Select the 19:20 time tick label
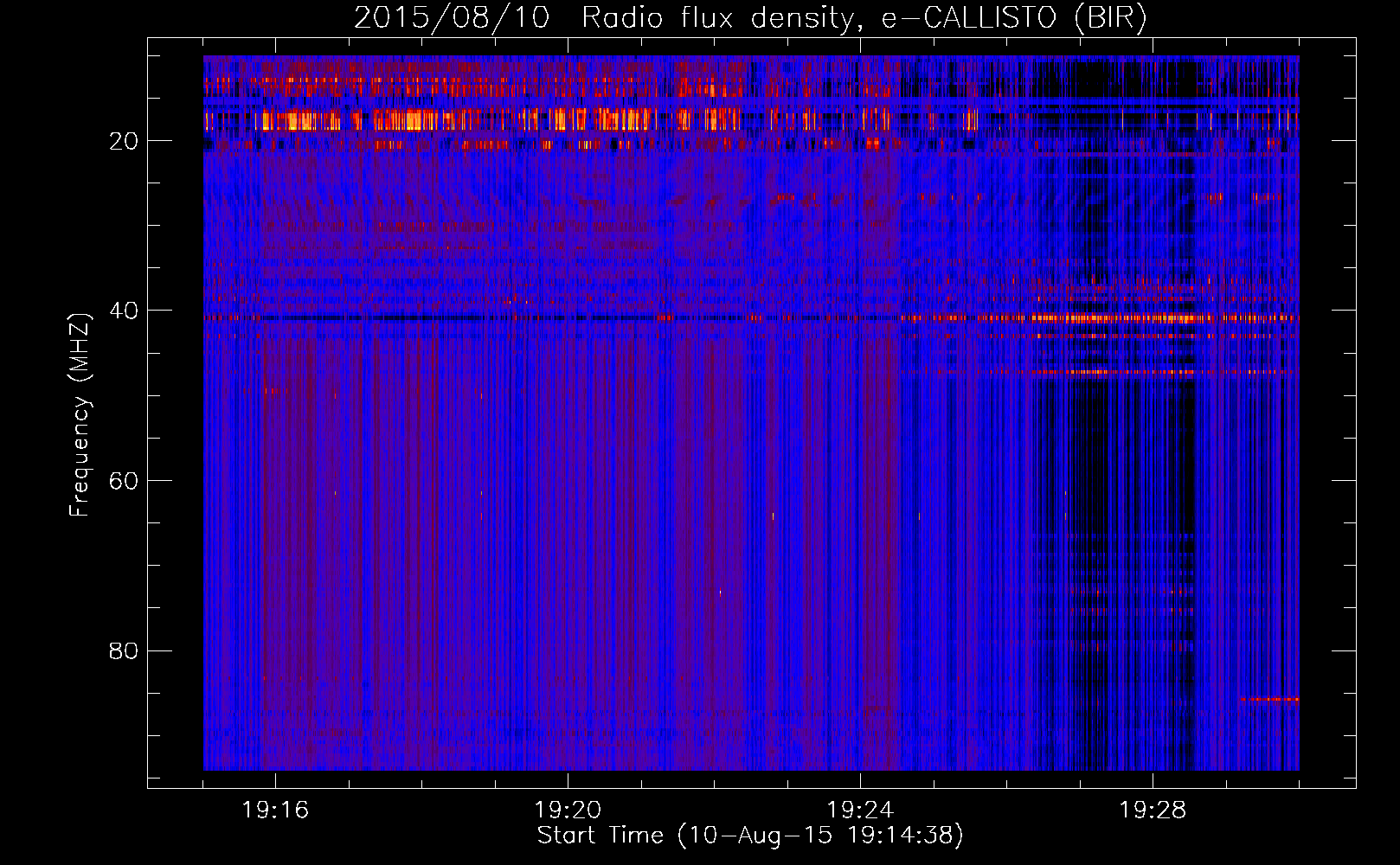The height and width of the screenshot is (865, 1400). (568, 811)
